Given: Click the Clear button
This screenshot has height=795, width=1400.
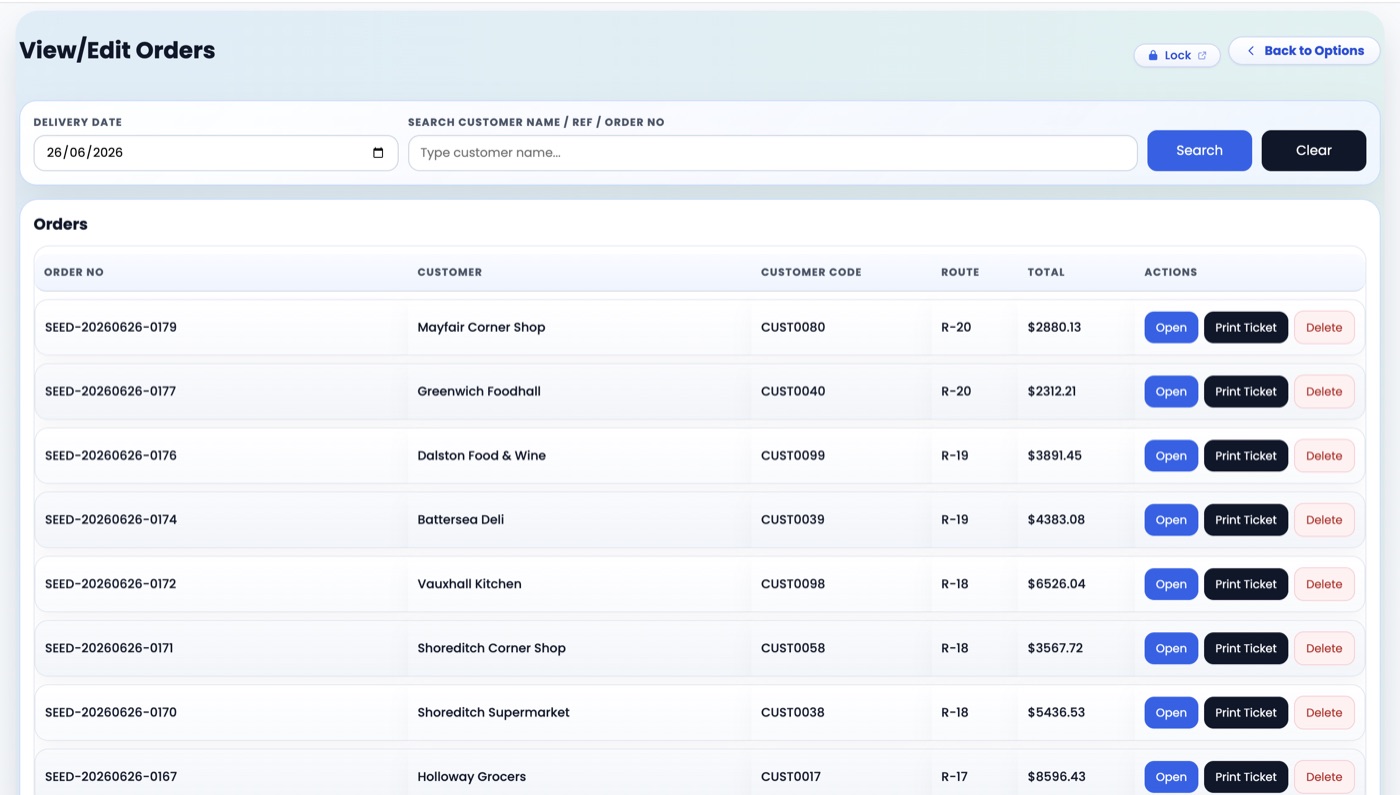Looking at the screenshot, I should [1313, 151].
